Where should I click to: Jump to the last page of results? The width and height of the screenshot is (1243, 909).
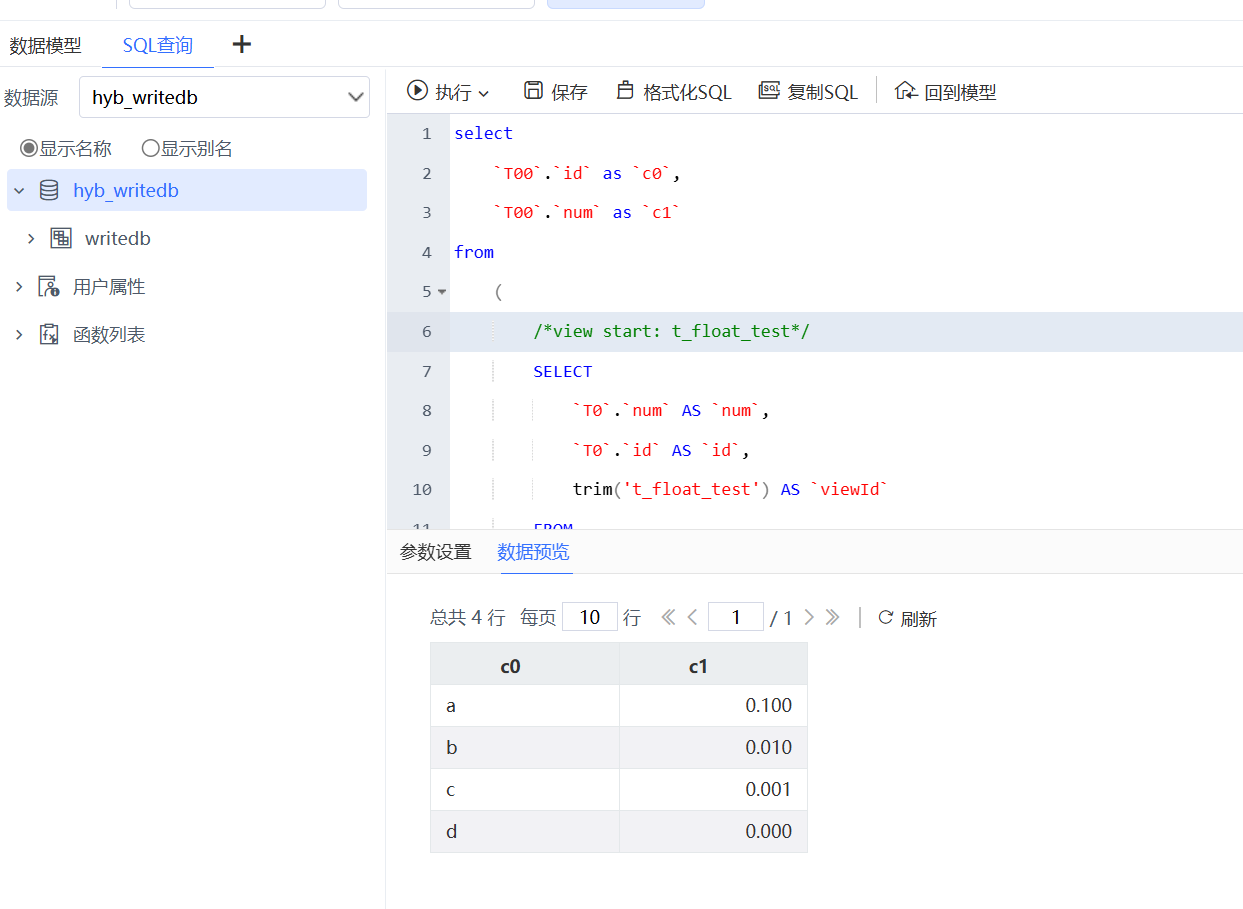click(x=832, y=617)
